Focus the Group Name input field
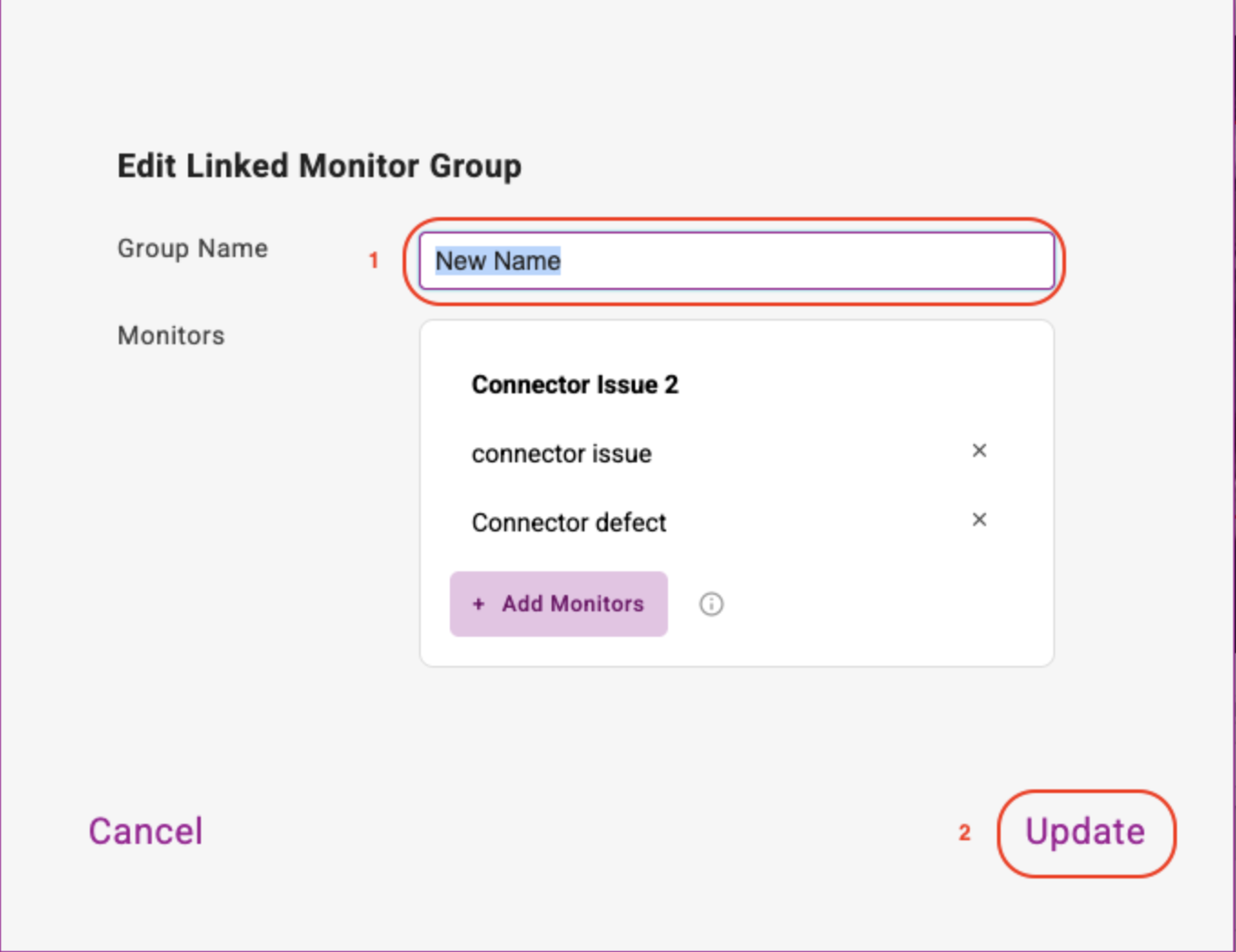Screen dimensions: 1236x952 [737, 261]
